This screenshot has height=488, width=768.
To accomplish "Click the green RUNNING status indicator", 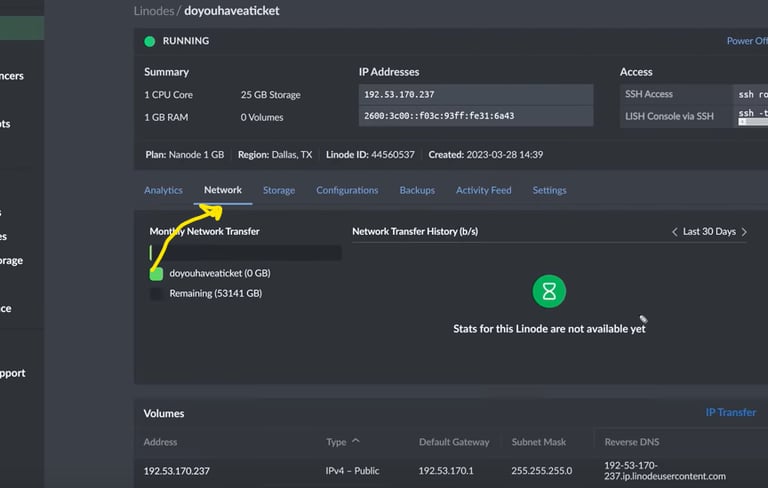I will [149, 41].
